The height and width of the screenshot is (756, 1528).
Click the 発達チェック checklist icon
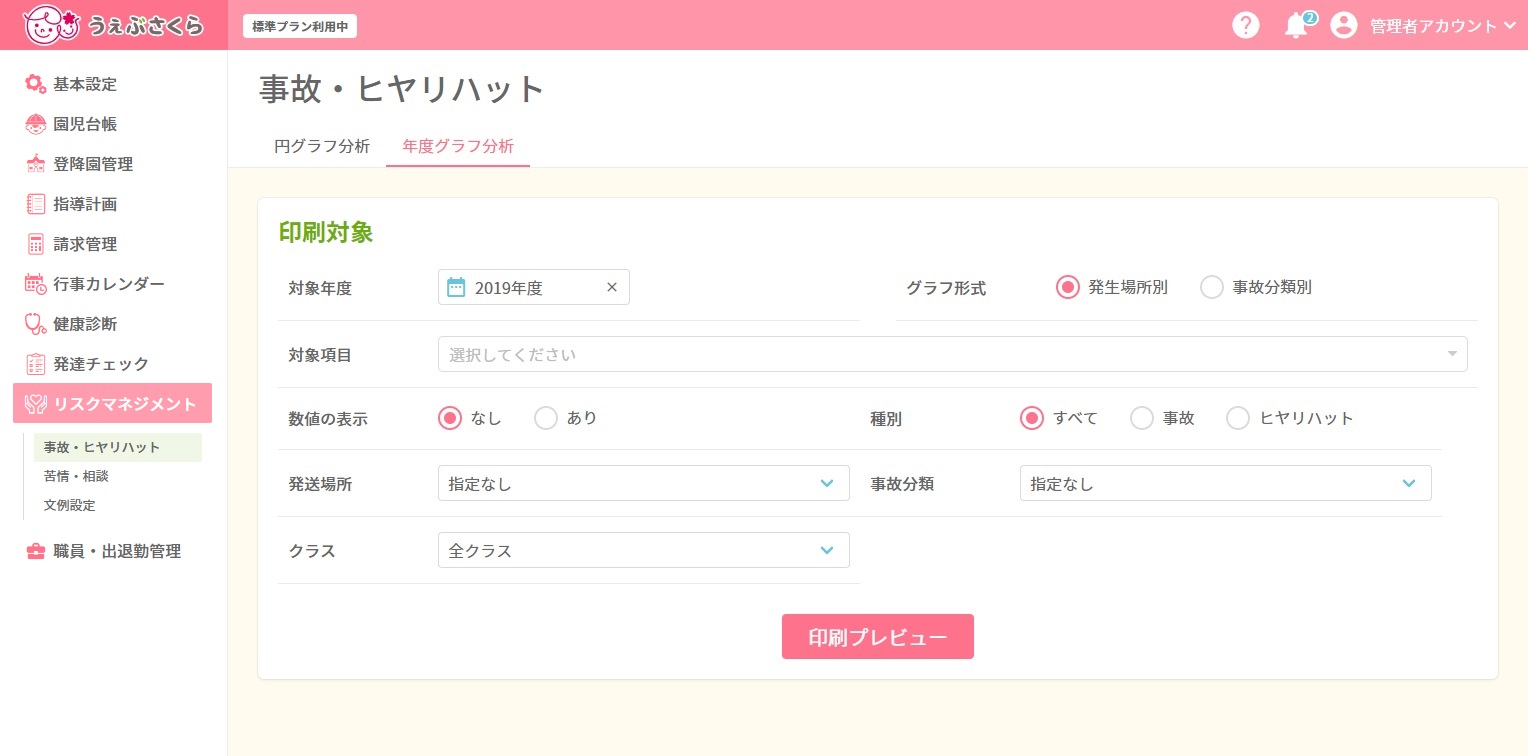pyautogui.click(x=36, y=364)
